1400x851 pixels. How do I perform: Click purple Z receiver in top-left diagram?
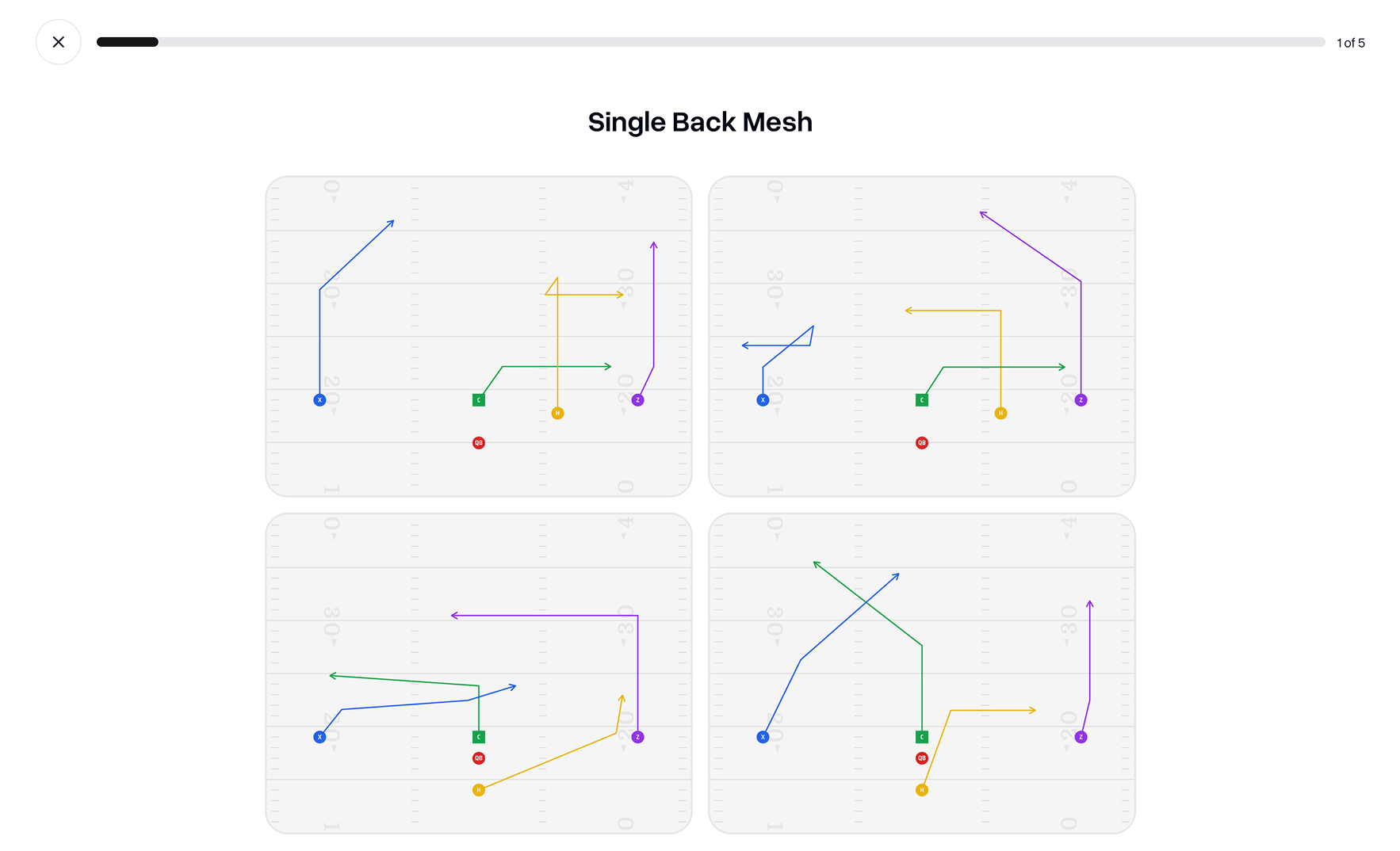(637, 400)
